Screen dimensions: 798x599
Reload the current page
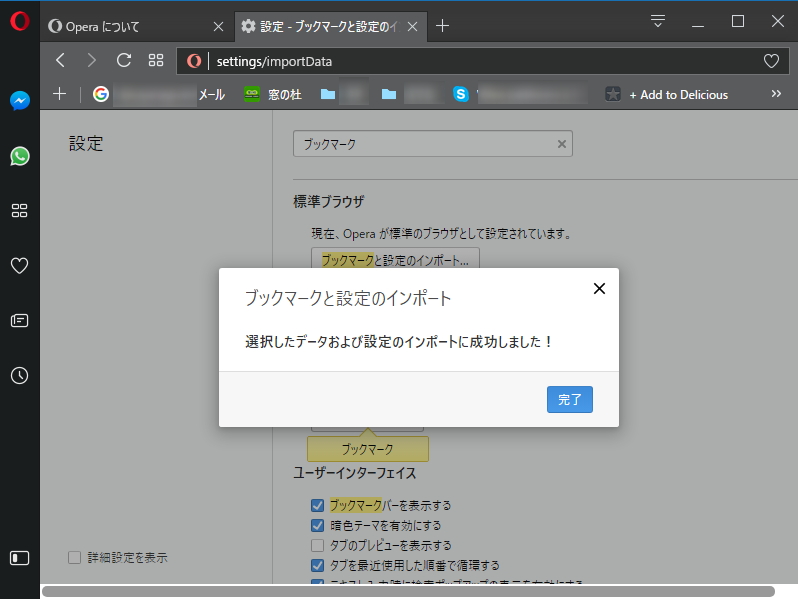pos(124,61)
